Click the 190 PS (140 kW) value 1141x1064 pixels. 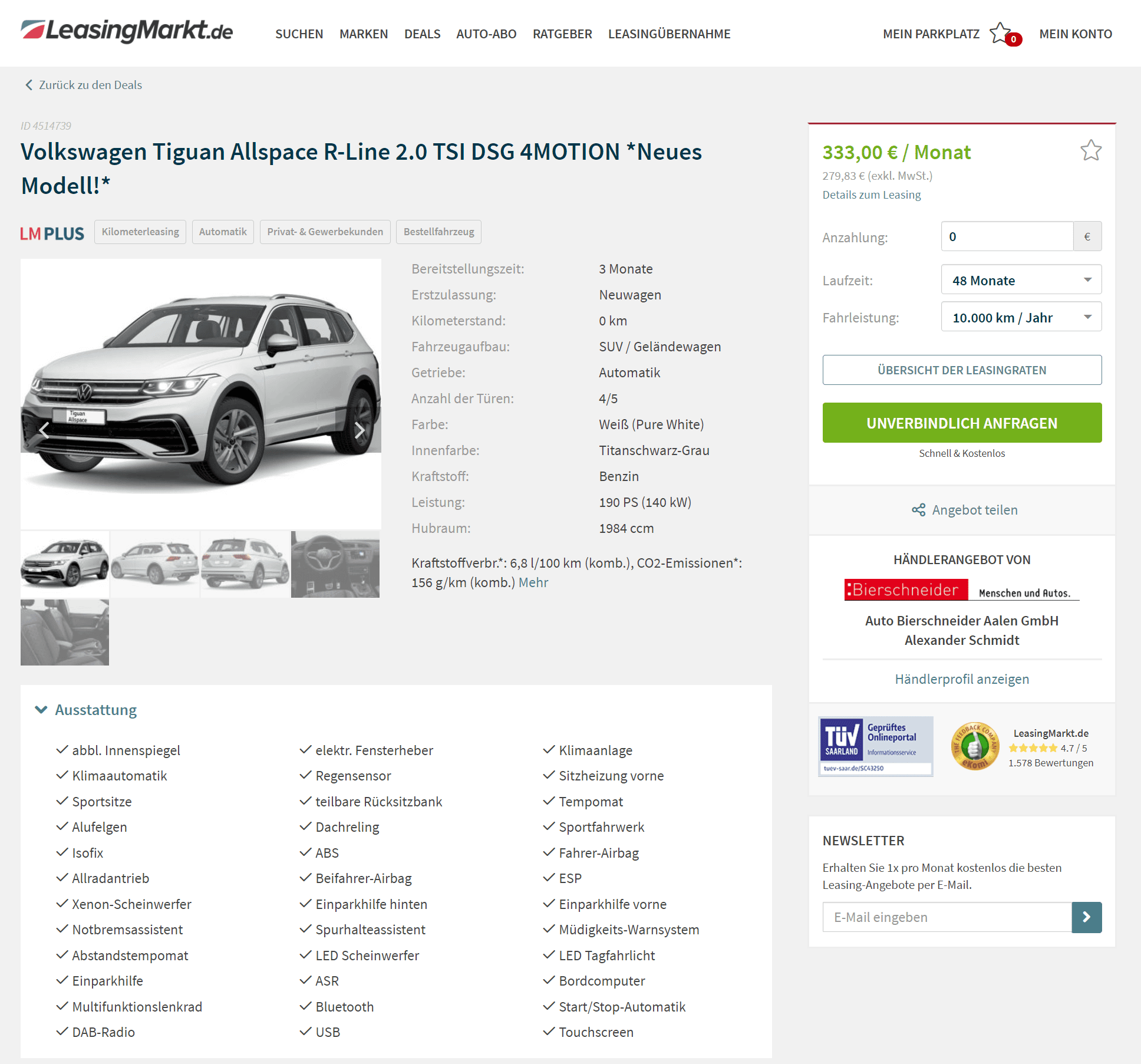coord(645,502)
